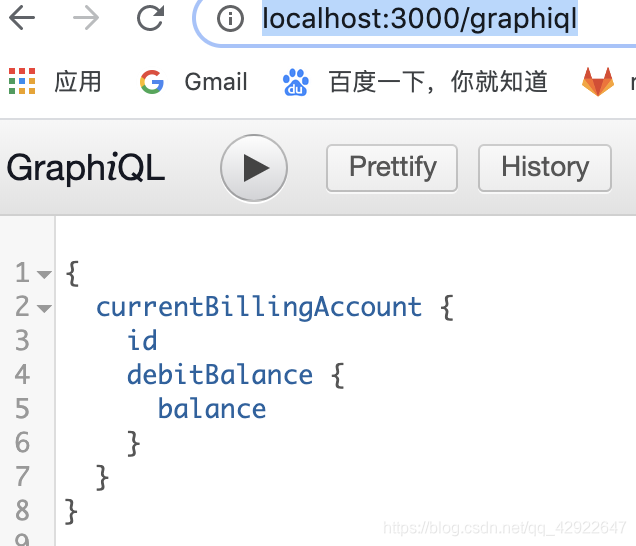The image size is (636, 546).
Task: Open the 百度一下，你就知道 bookmark
Action: click(x=438, y=82)
